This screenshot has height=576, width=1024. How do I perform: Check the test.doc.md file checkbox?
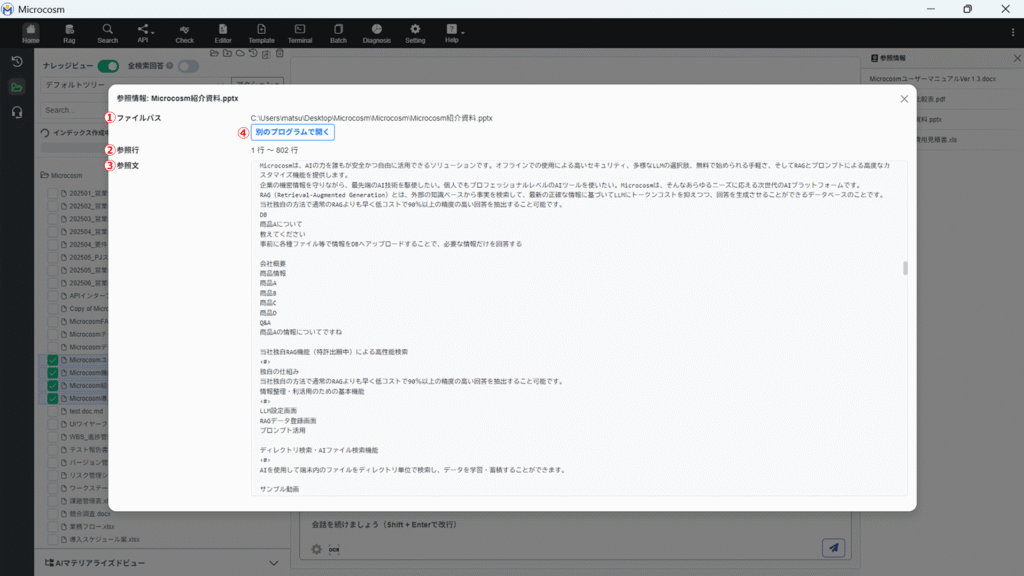point(54,411)
